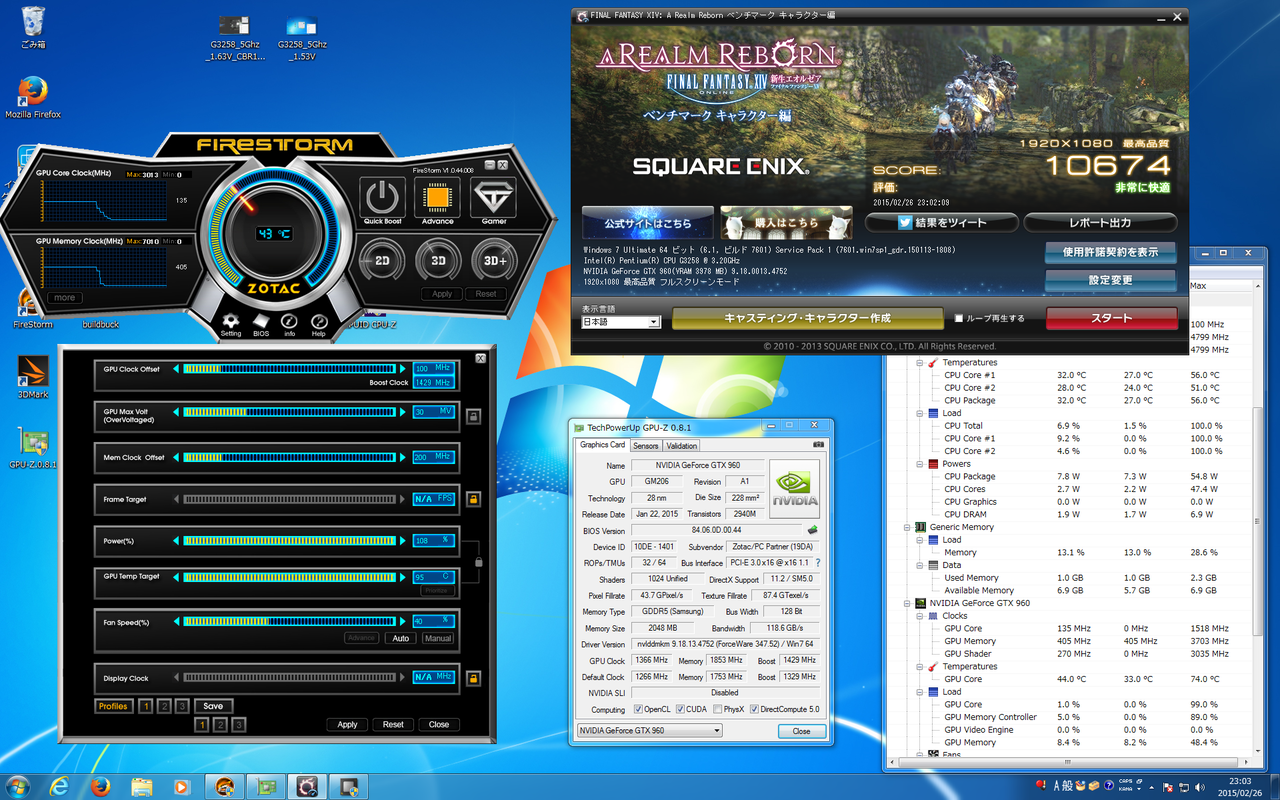
Task: Adjust the GPU Clock Offset slider bar
Action: point(291,369)
